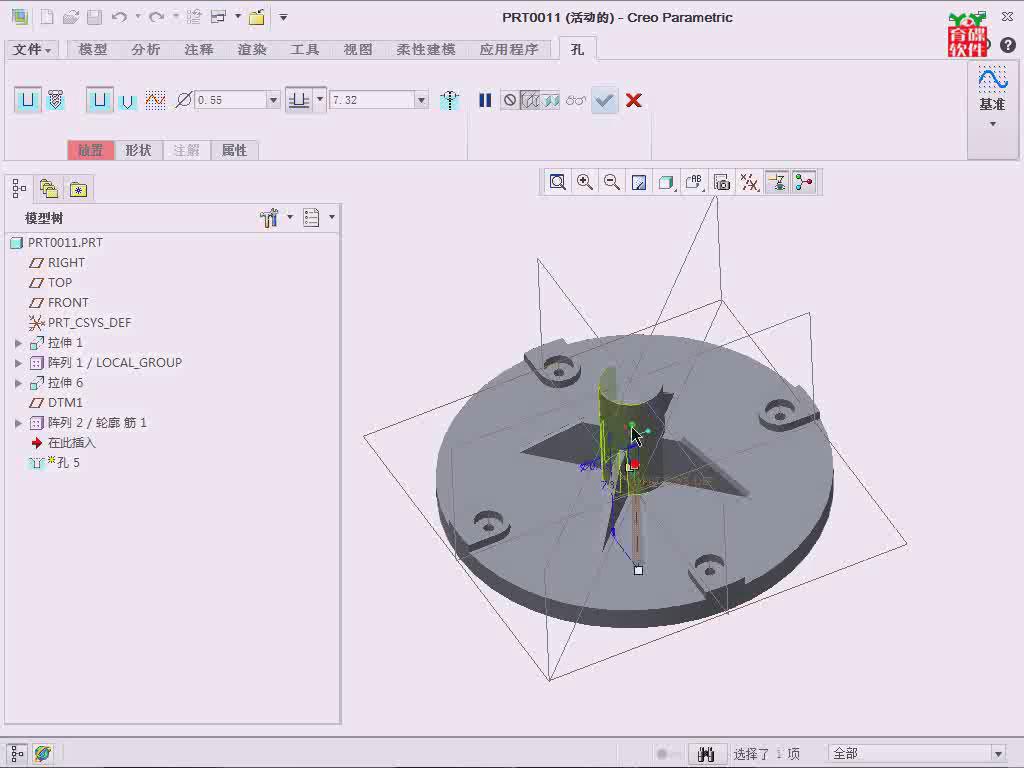Switch to the 模型 ribbon tab
Image resolution: width=1024 pixels, height=768 pixels.
(93, 50)
